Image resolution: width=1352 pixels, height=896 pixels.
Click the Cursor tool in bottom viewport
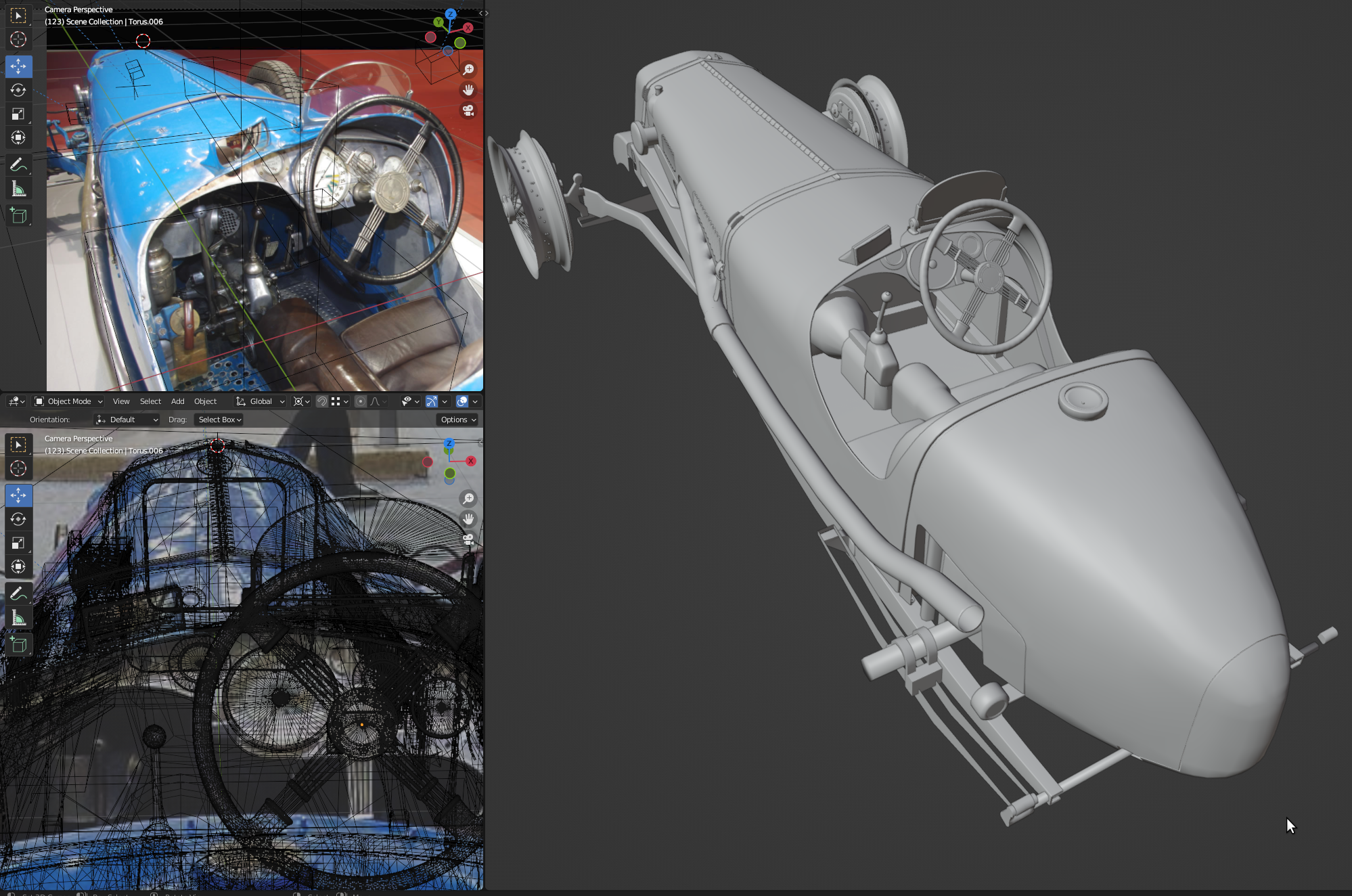coord(18,468)
